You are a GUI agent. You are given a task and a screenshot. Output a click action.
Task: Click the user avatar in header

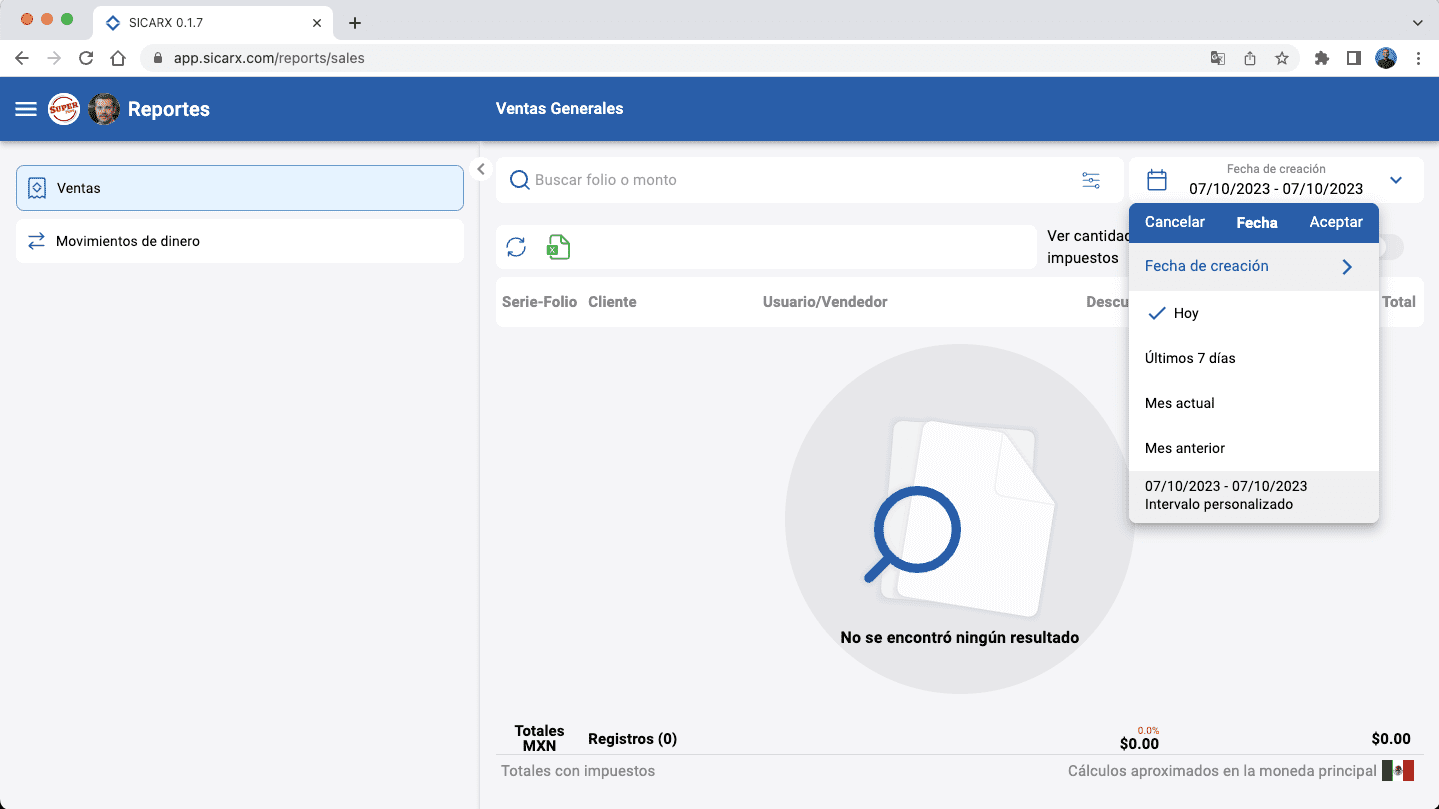pos(104,109)
